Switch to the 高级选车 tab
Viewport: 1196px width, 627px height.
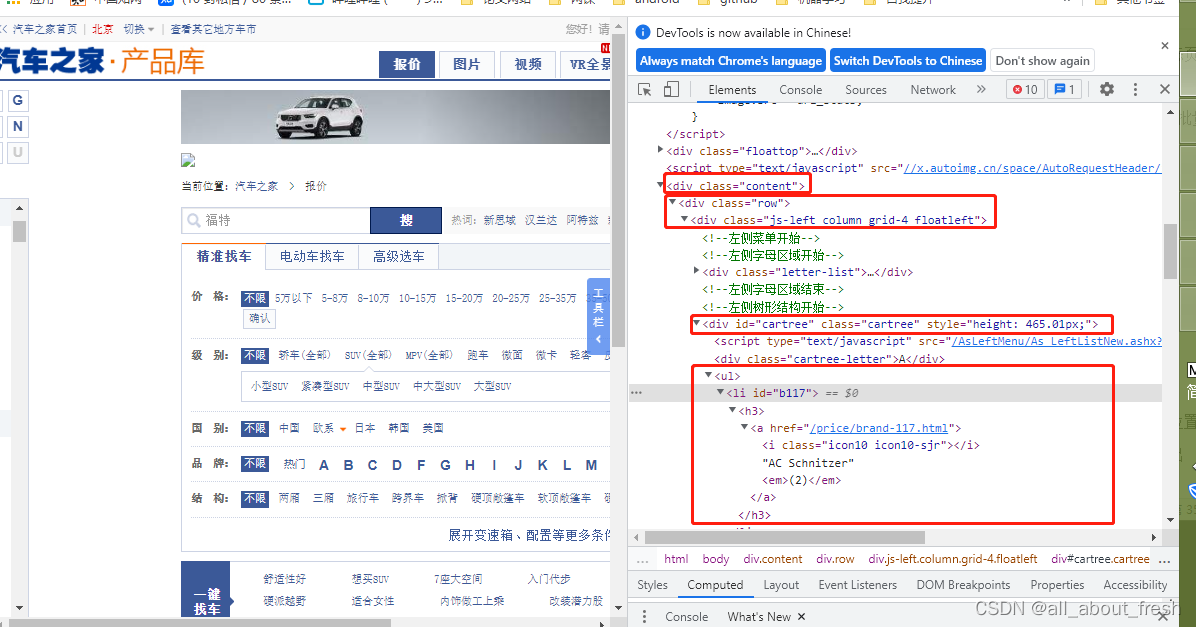pyautogui.click(x=398, y=256)
